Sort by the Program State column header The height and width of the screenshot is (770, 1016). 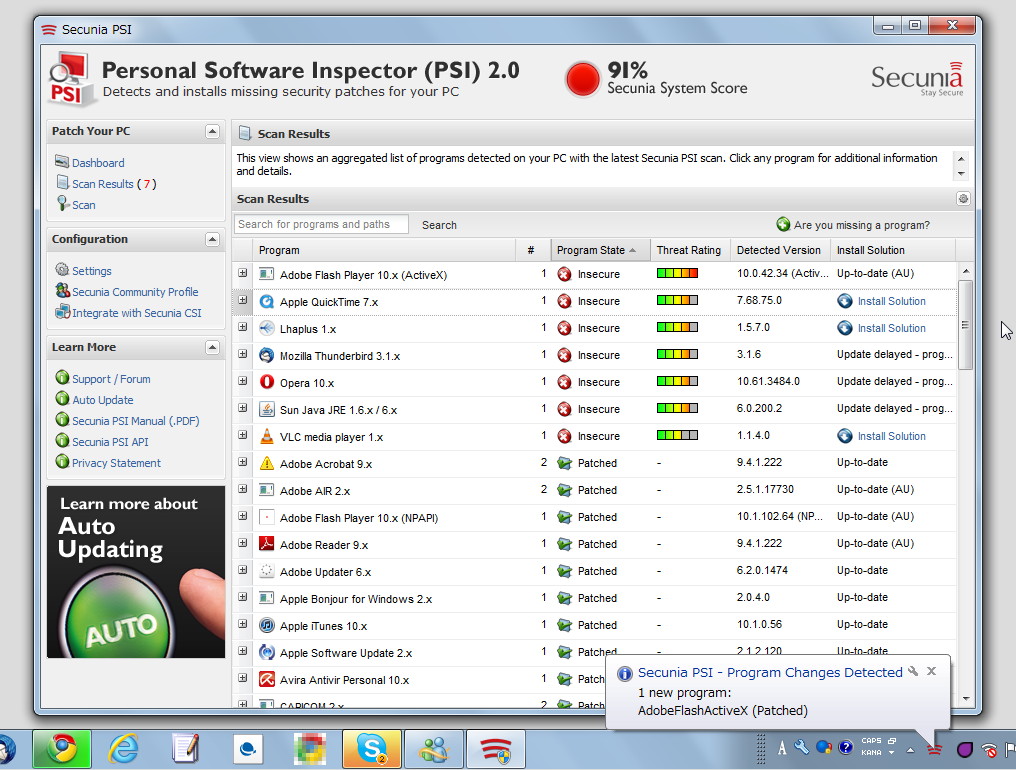(x=601, y=250)
